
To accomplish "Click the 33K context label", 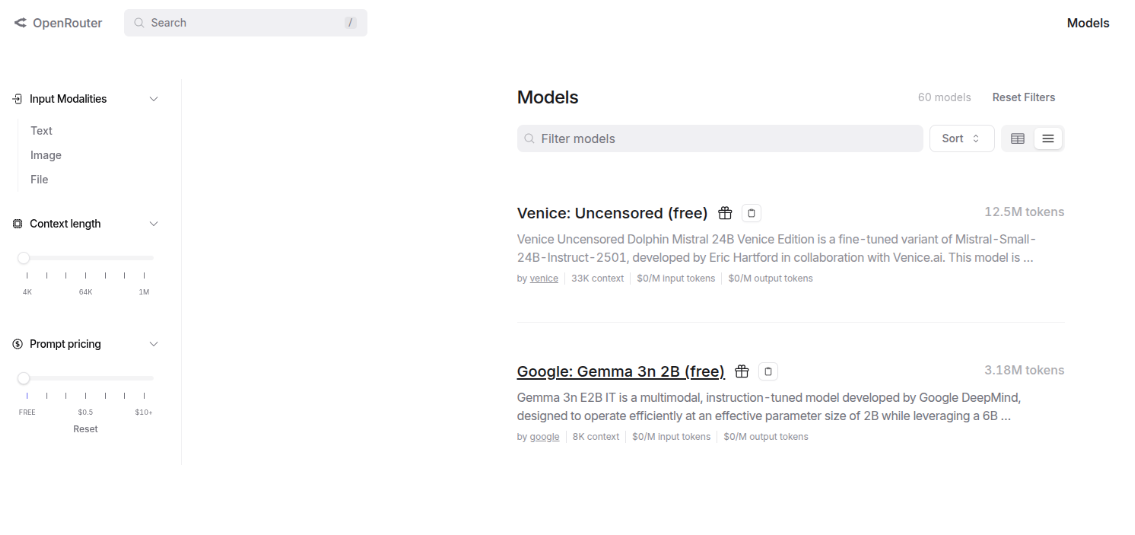I will [597, 278].
